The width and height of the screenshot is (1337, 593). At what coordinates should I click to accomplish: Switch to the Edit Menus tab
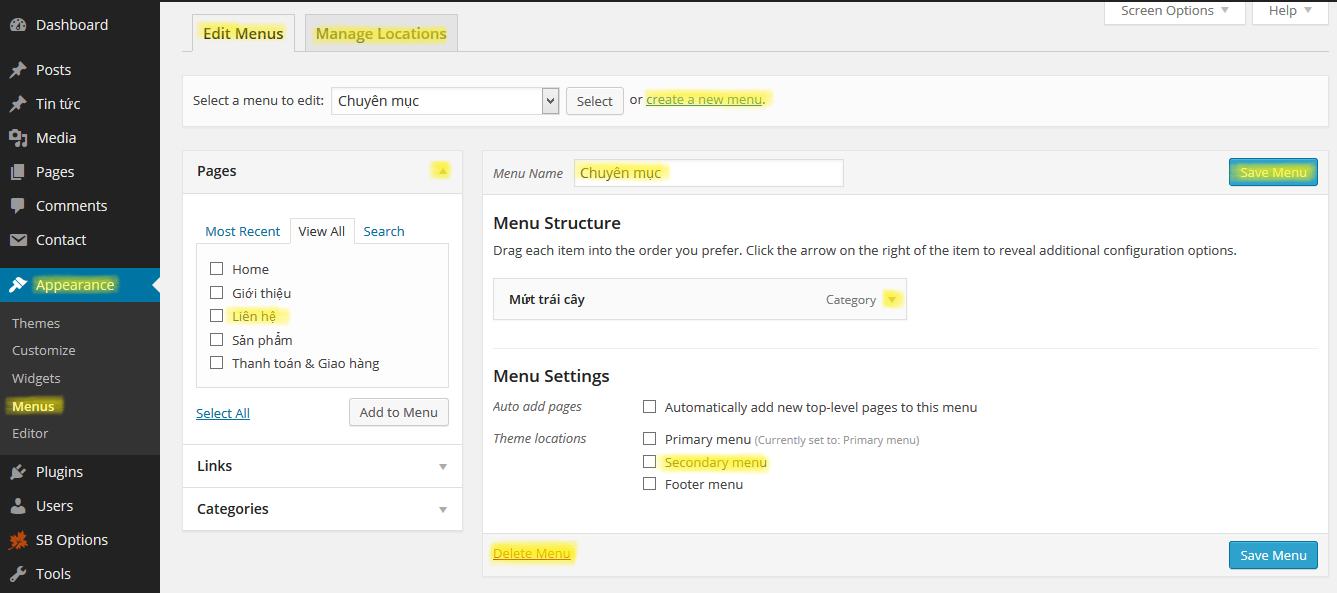[243, 33]
